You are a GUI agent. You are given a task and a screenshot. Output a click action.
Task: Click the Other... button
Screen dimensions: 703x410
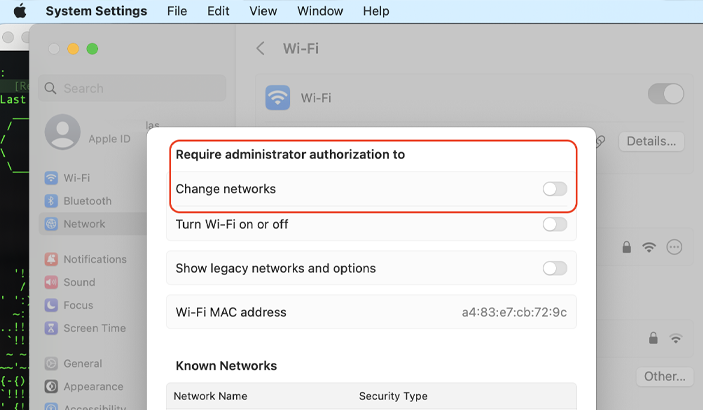[664, 376]
